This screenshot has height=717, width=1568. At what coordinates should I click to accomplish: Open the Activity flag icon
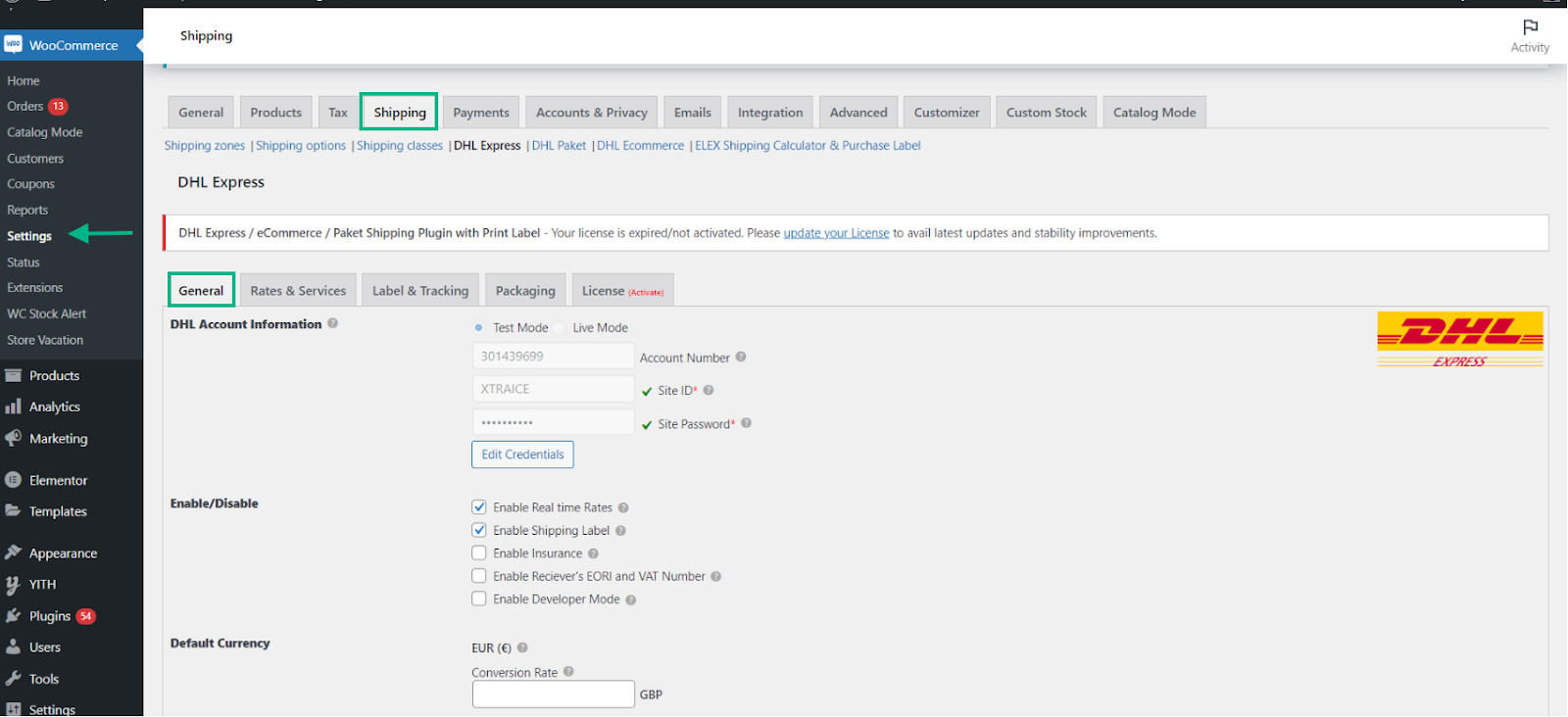pyautogui.click(x=1530, y=27)
